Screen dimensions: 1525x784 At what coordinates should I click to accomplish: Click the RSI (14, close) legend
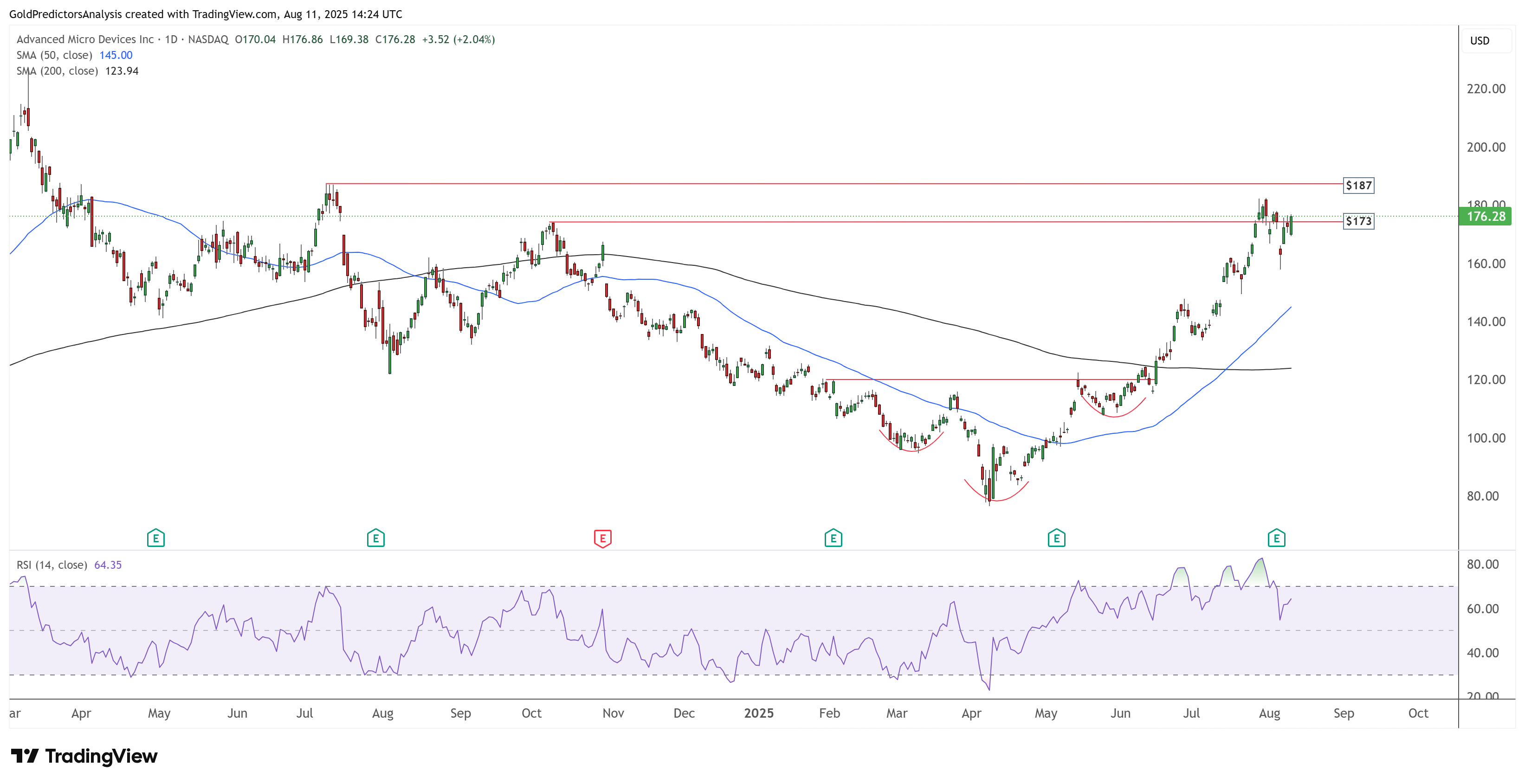(x=52, y=565)
